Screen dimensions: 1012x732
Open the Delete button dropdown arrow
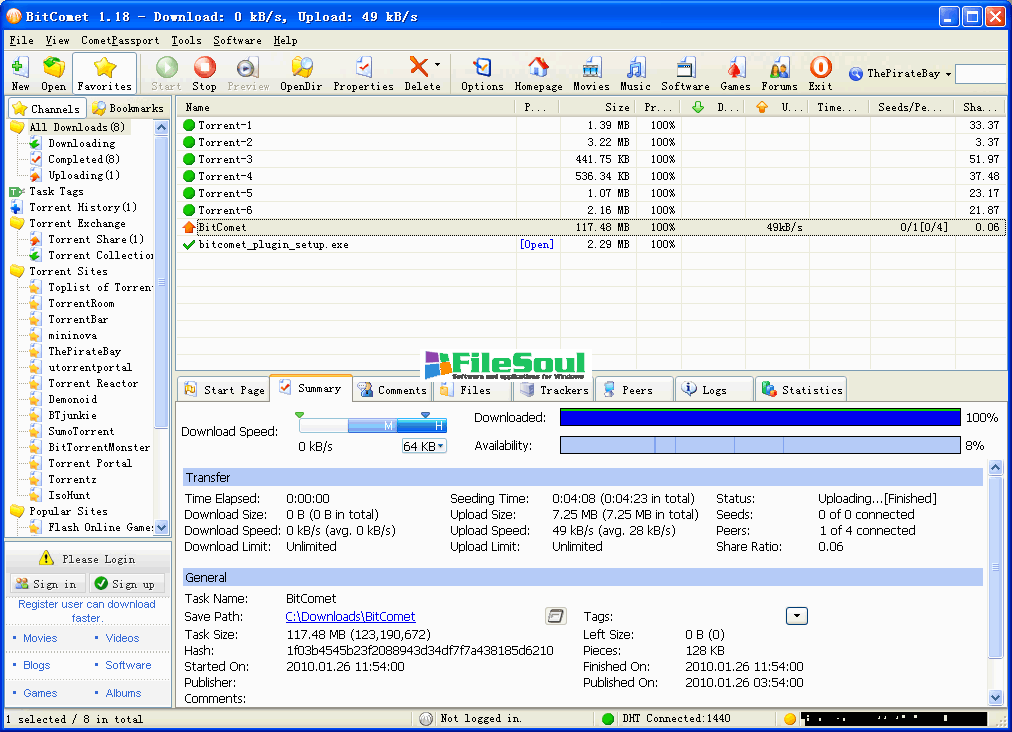pos(437,65)
